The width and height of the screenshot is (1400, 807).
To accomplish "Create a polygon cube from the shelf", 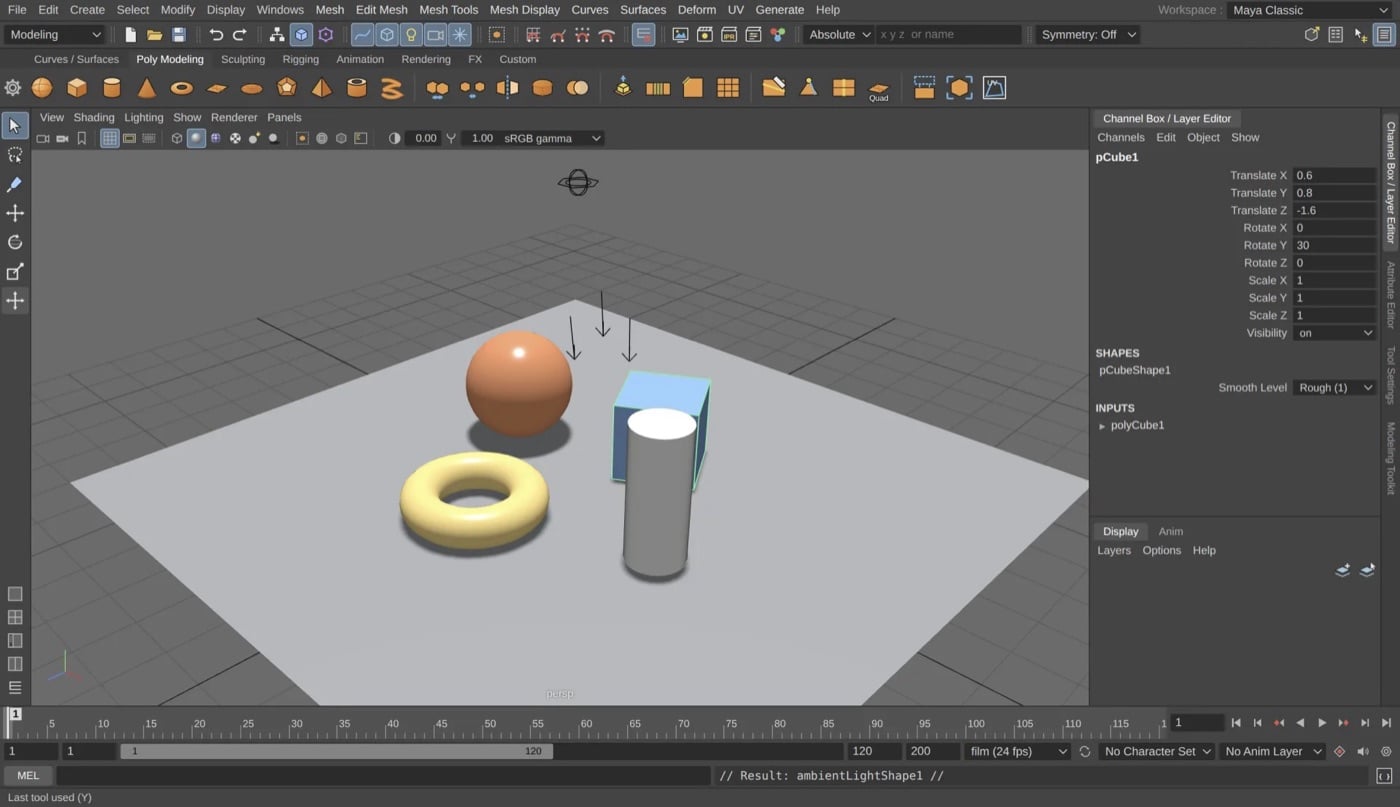I will click(x=77, y=88).
